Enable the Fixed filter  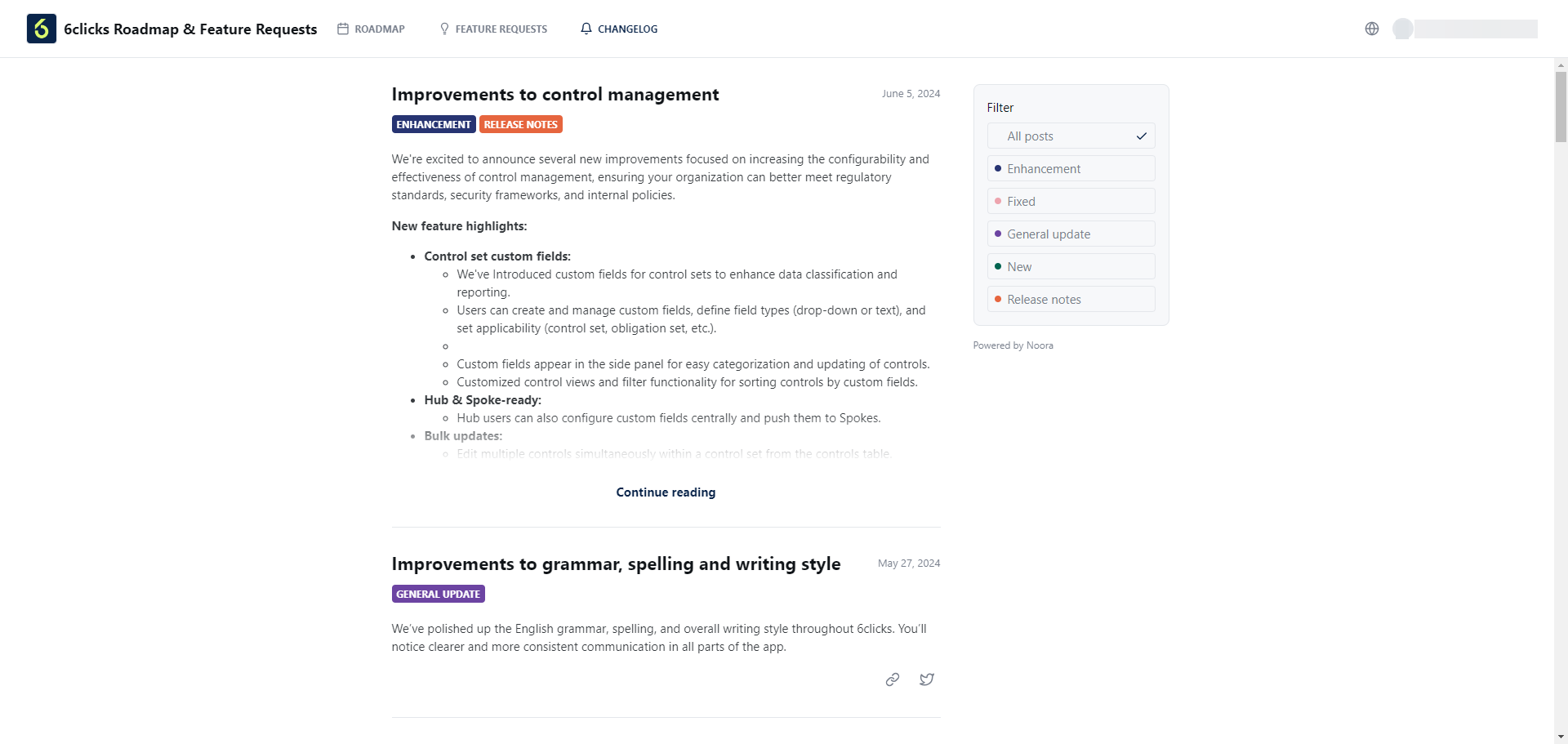[x=1071, y=201]
